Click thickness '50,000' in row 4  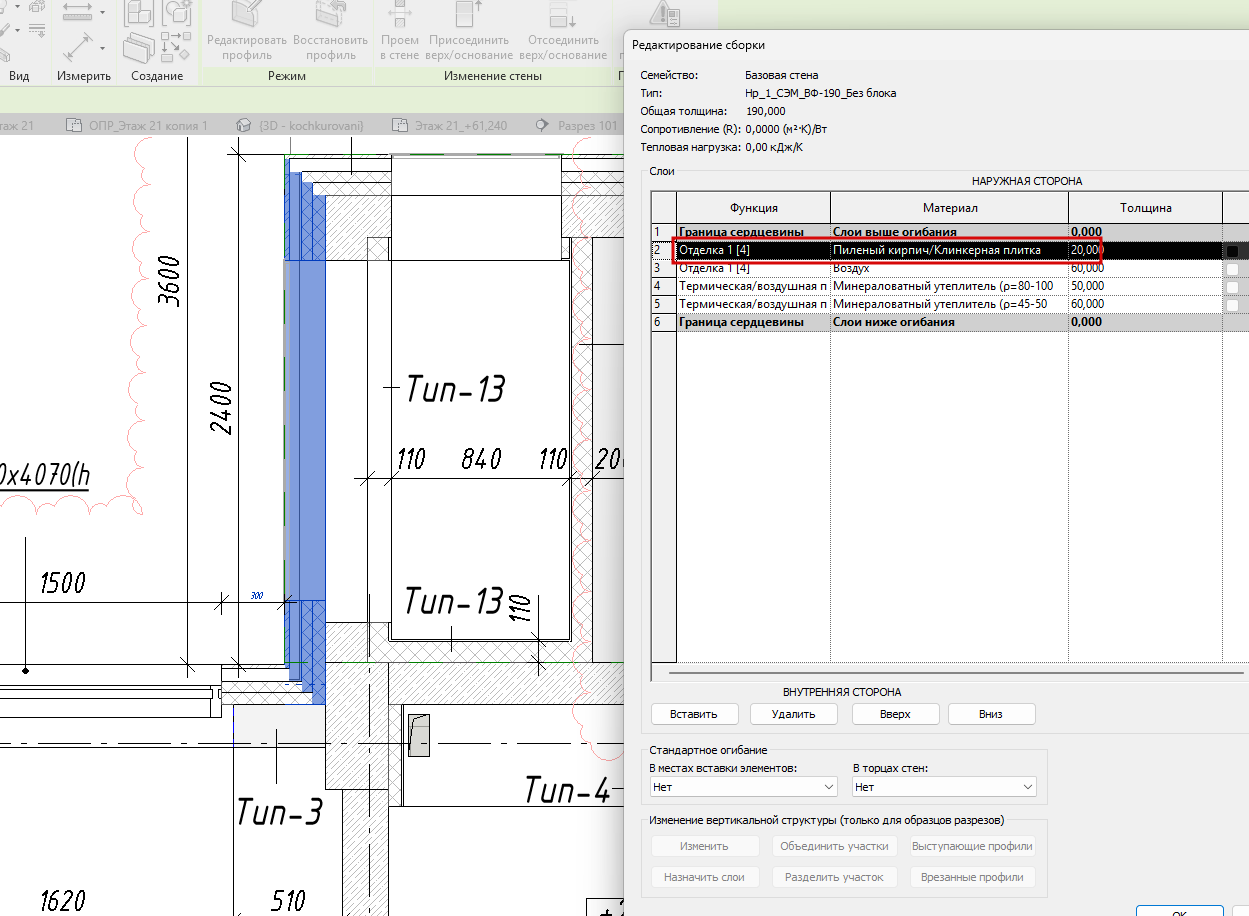point(1145,286)
